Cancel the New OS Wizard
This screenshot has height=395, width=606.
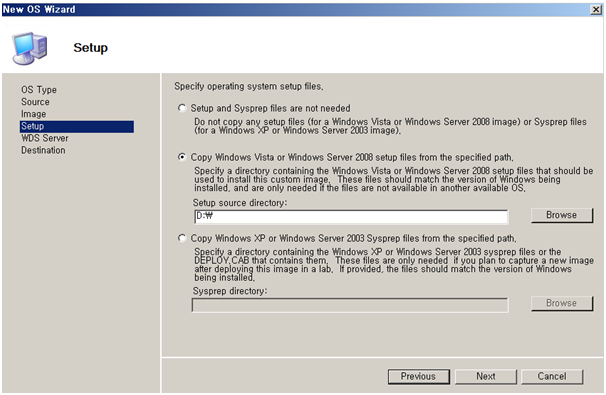pyautogui.click(x=552, y=376)
